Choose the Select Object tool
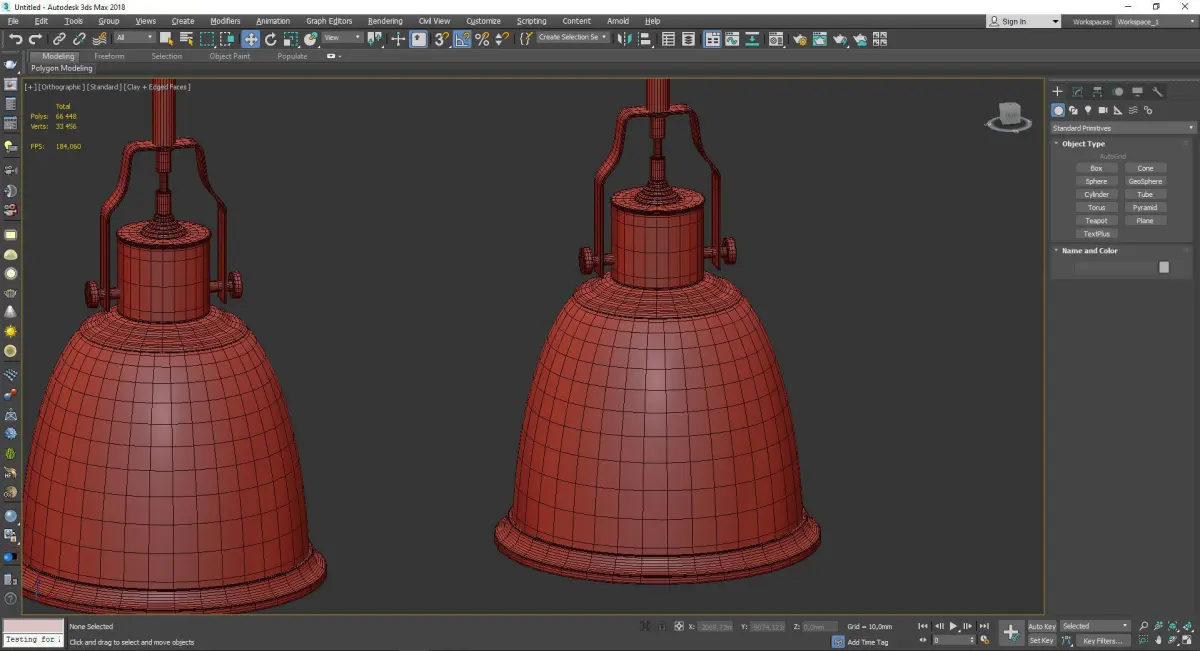This screenshot has height=651, width=1200. [166, 39]
